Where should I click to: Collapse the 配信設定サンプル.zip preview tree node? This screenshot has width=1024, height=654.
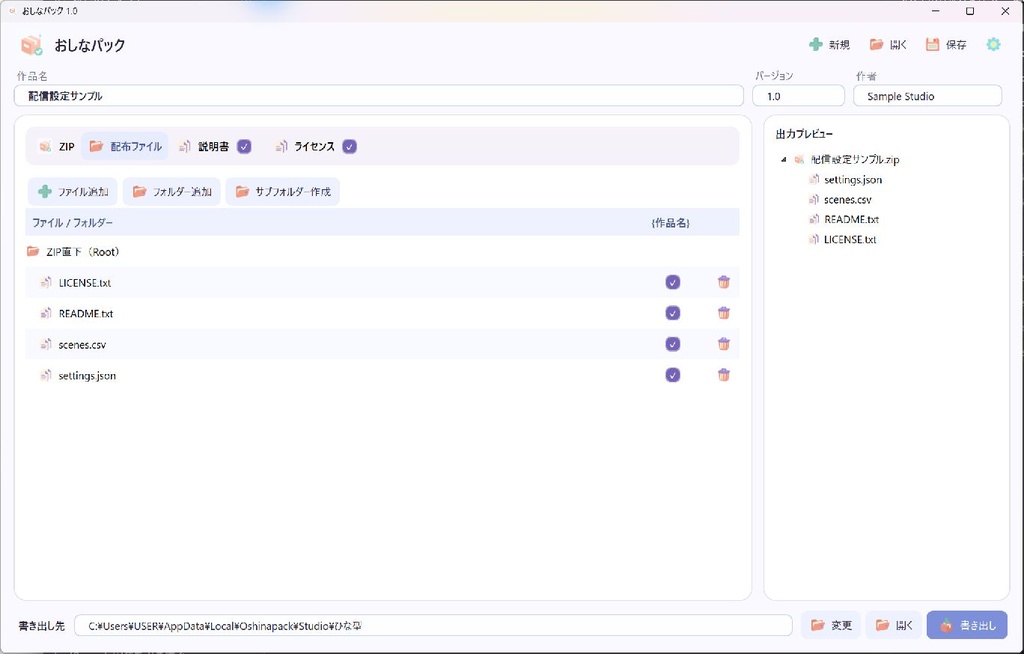784,159
